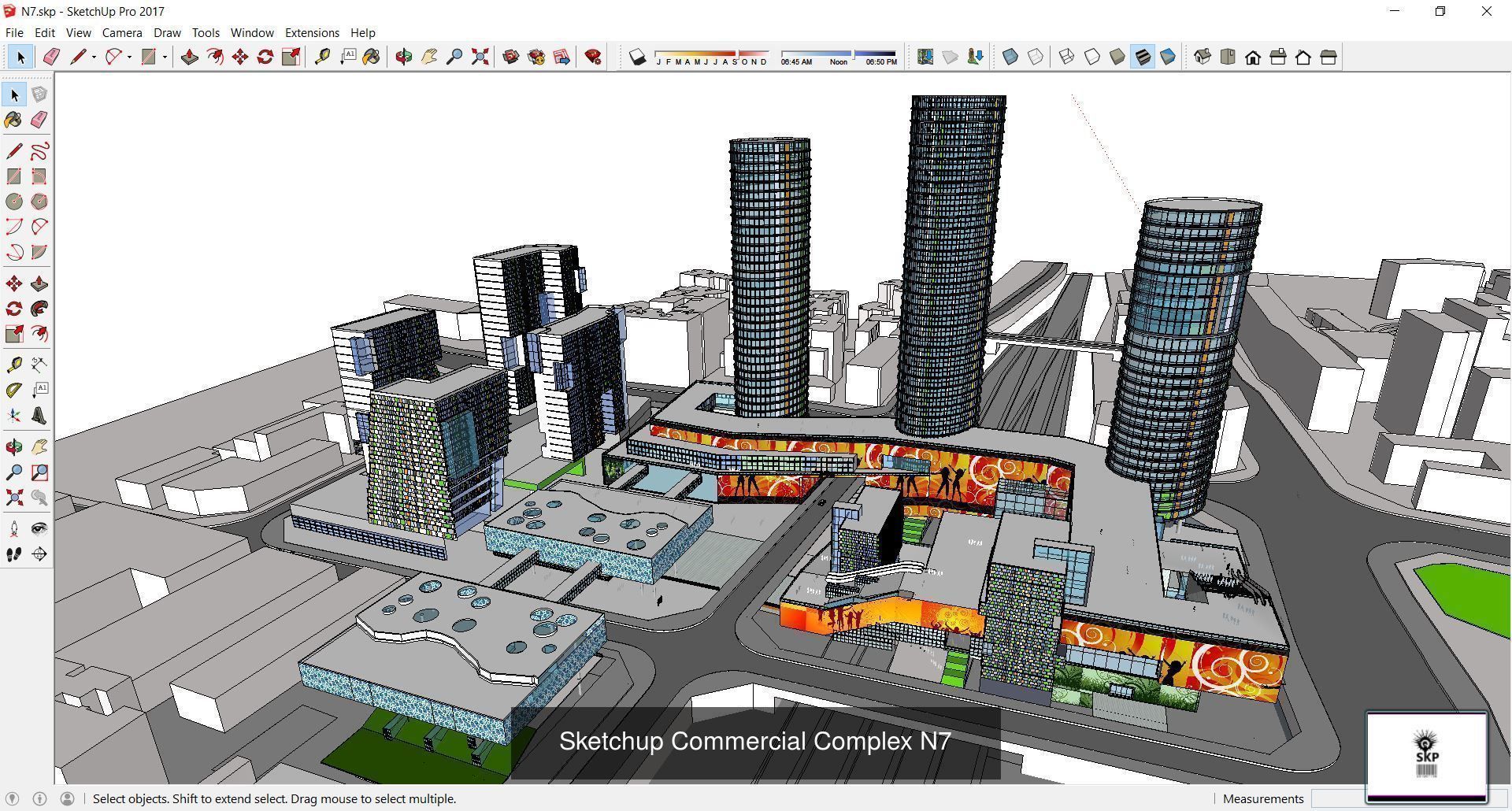Click Push/Pull in the top toolbar
1512x811 pixels.
coord(189,57)
